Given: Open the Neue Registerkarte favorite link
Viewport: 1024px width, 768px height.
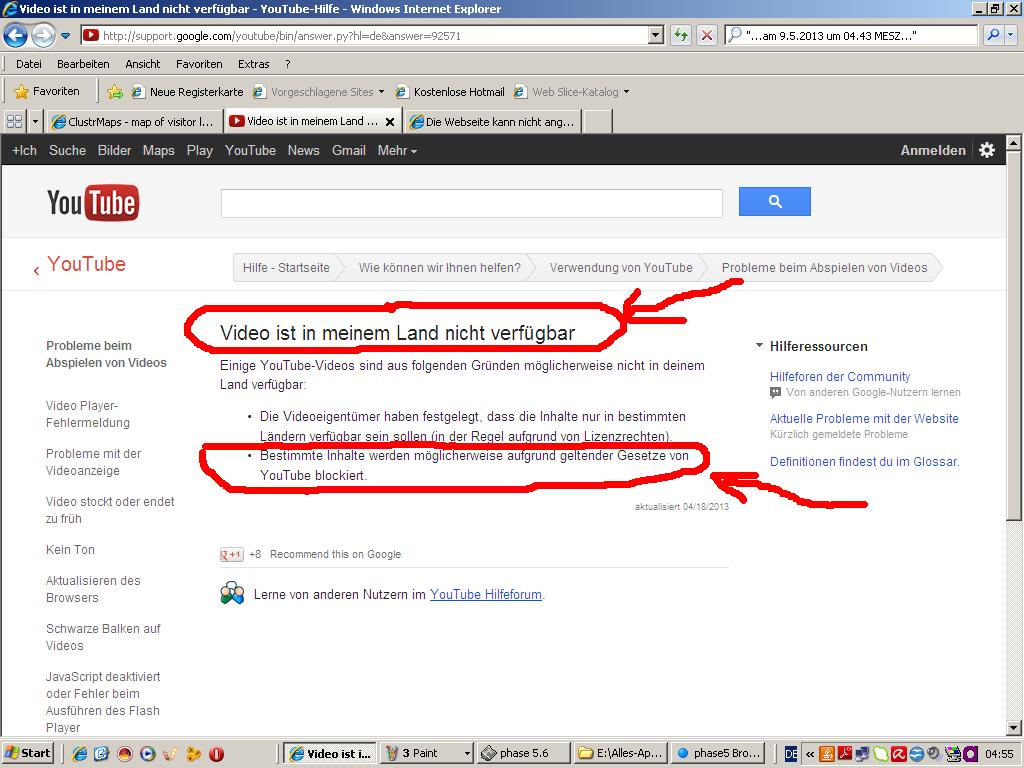Looking at the screenshot, I should (x=187, y=92).
